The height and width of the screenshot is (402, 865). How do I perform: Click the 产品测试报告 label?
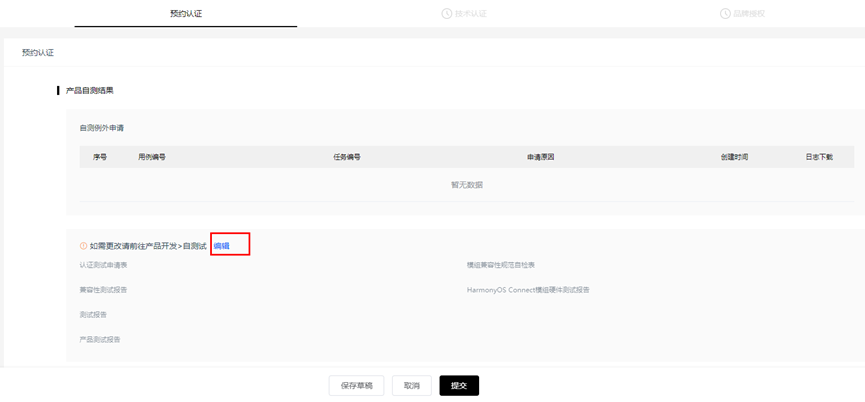[x=100, y=340]
